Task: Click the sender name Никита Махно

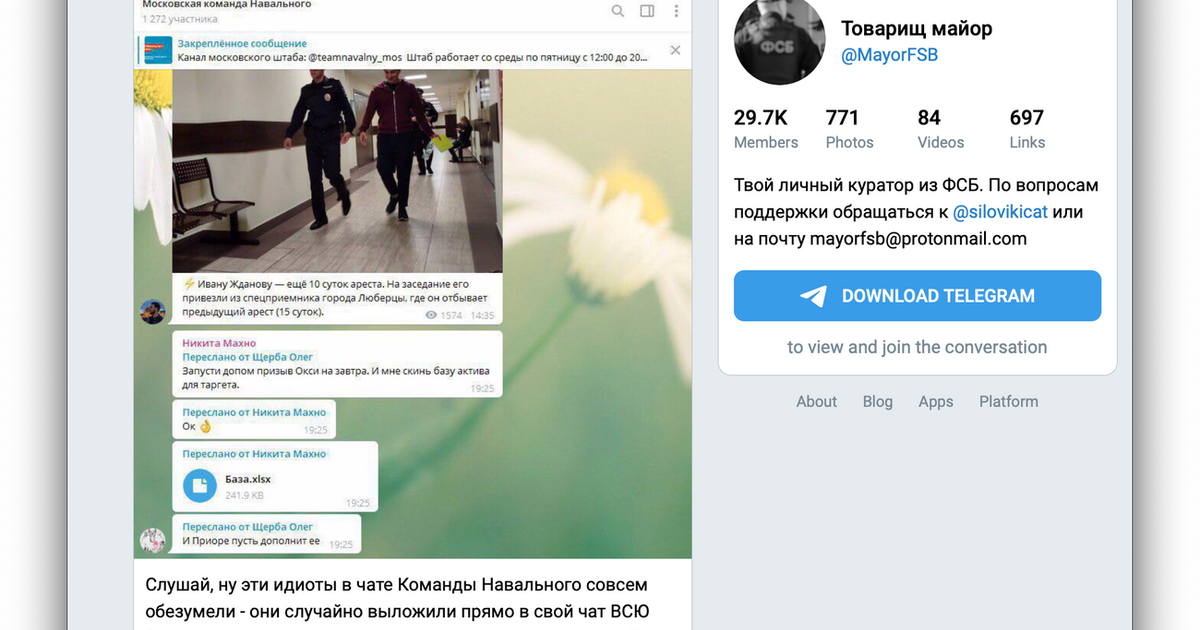Action: (217, 343)
